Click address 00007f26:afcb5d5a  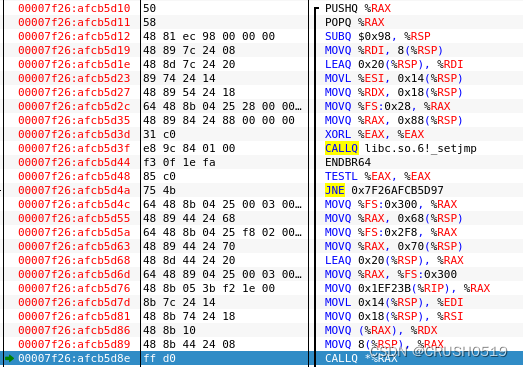pos(74,232)
